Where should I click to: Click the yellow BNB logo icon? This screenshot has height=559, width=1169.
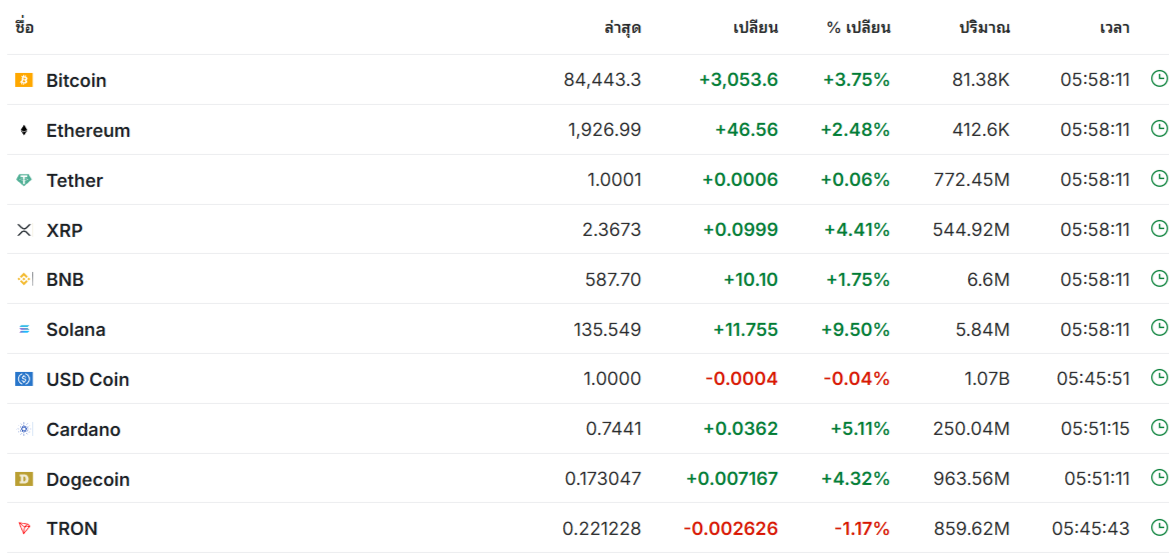(x=24, y=280)
